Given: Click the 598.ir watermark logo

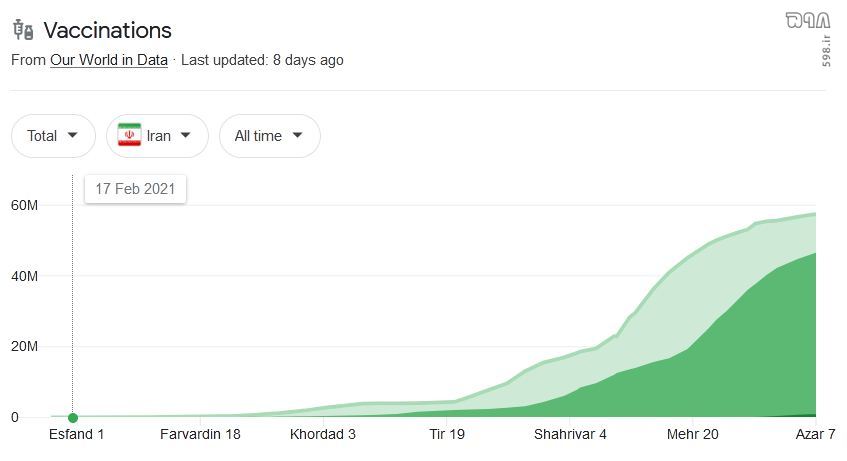Looking at the screenshot, I should [809, 38].
